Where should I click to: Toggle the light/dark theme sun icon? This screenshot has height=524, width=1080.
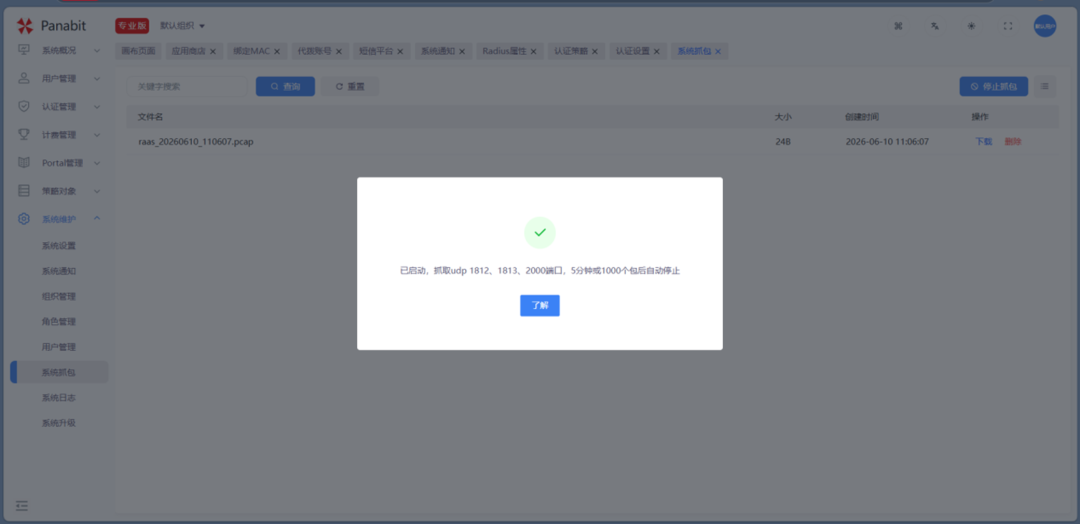(x=971, y=26)
